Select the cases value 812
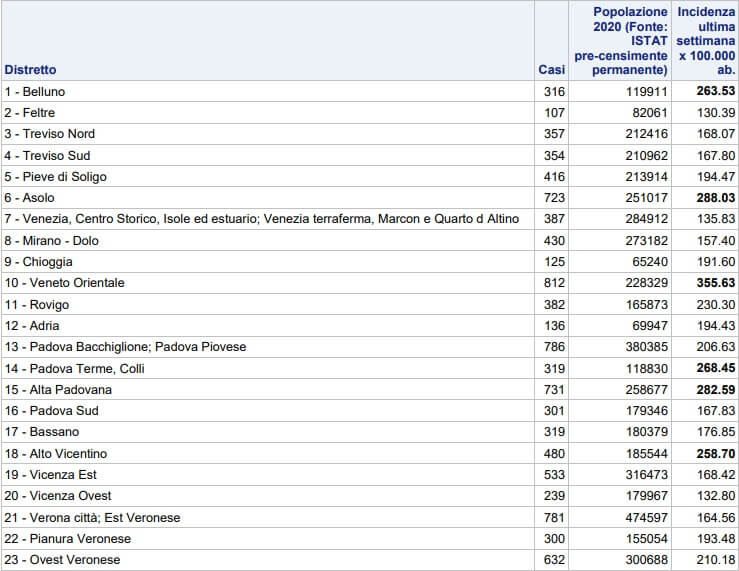Image resolution: width=739 pixels, height=571 pixels. coord(554,283)
